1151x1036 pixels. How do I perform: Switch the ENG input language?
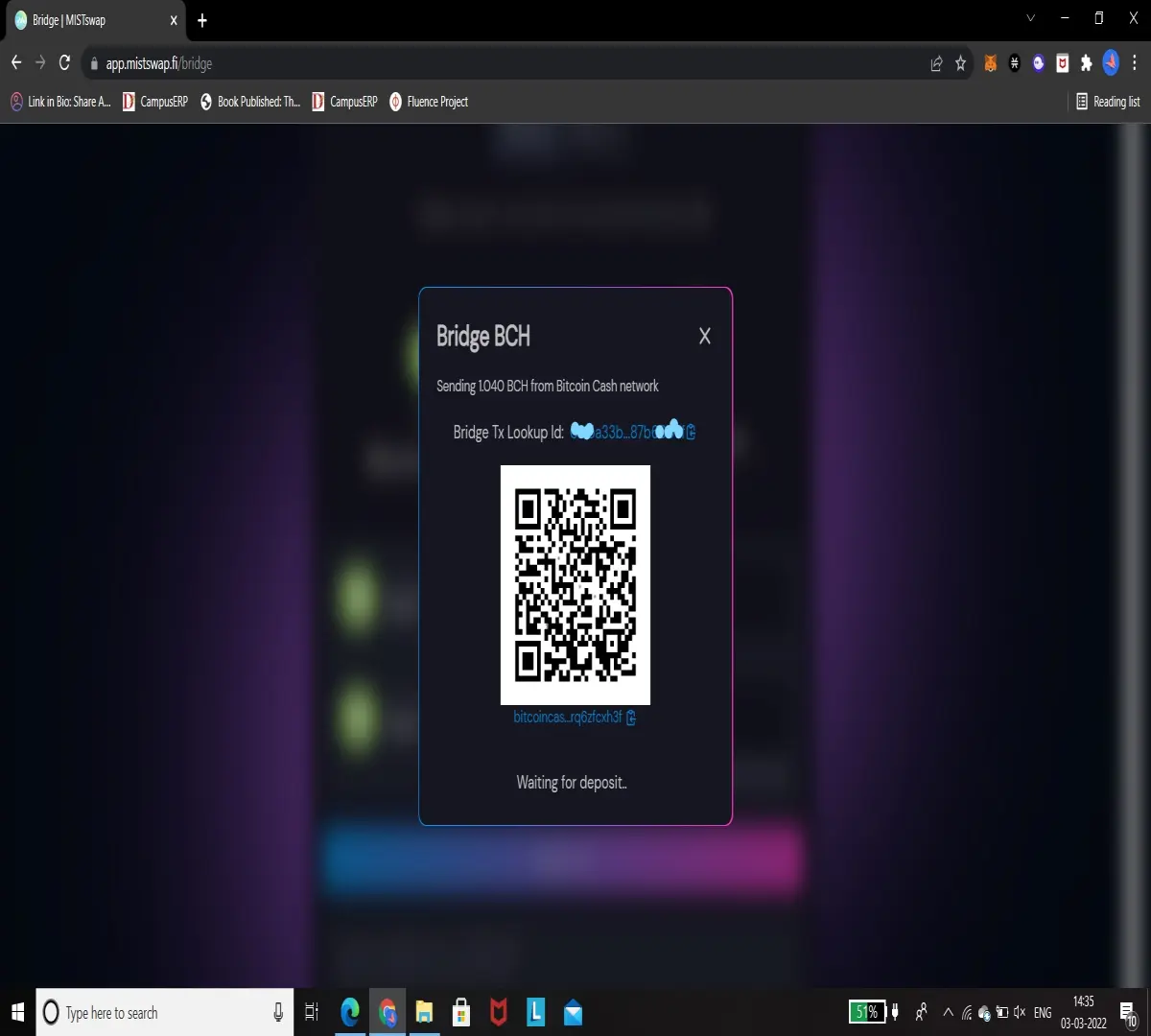[1043, 1012]
